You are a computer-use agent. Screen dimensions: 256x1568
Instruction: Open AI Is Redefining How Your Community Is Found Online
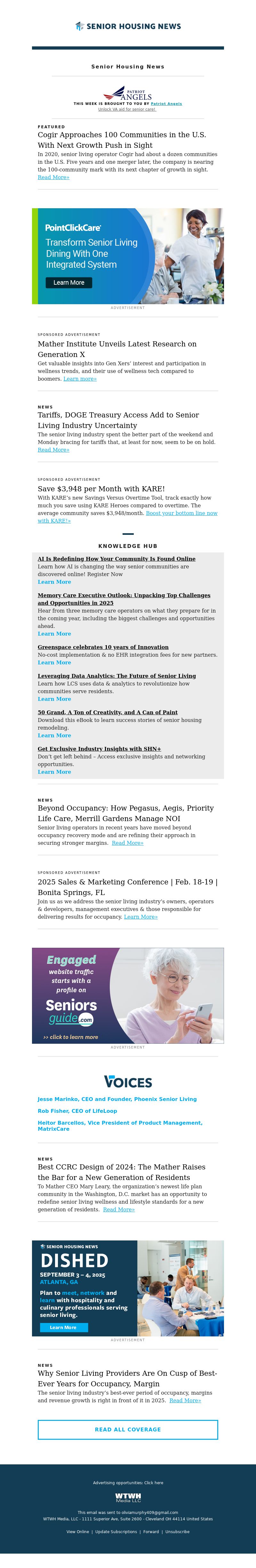tap(116, 559)
